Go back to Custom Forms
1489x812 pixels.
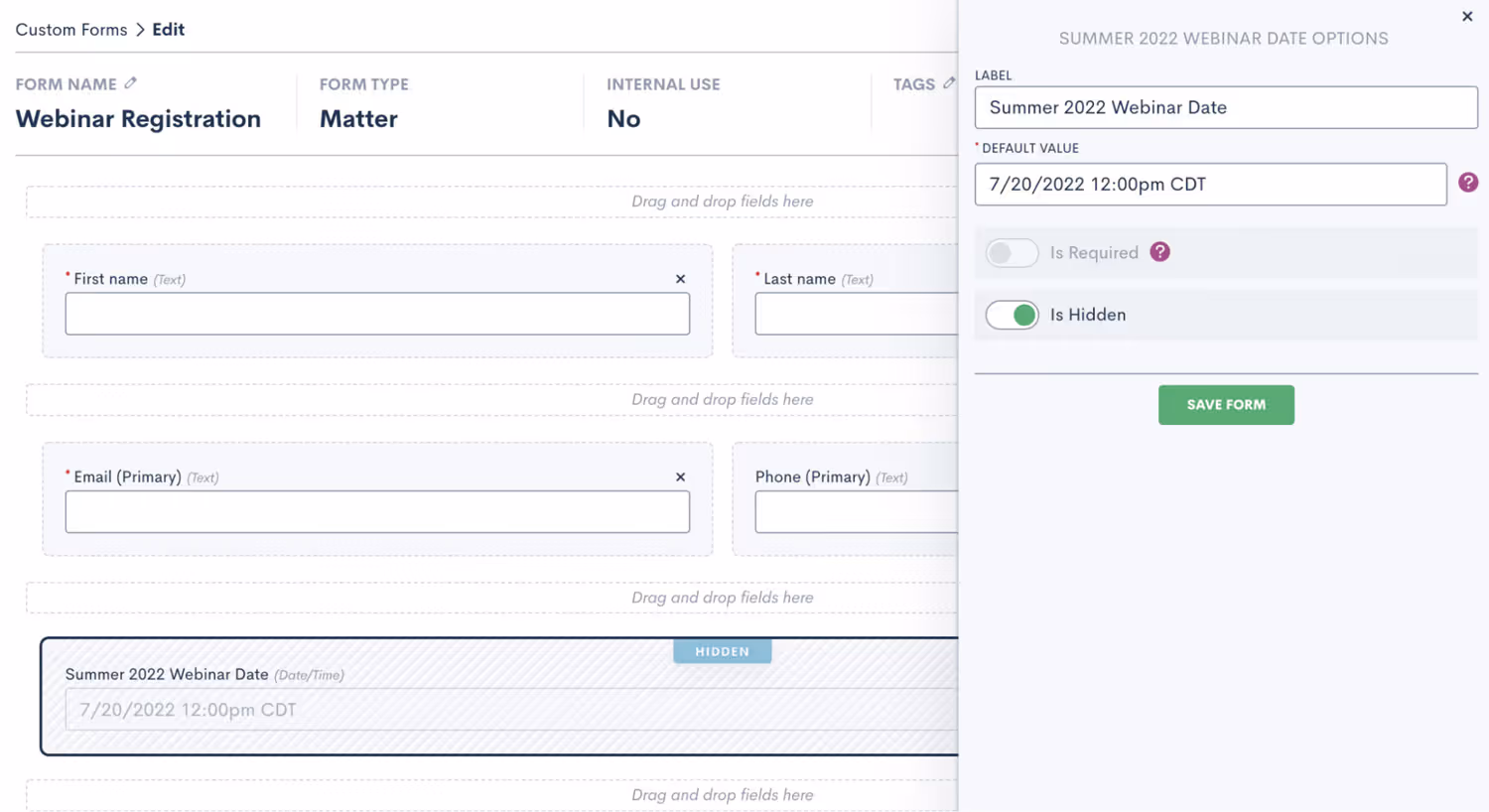coord(71,30)
